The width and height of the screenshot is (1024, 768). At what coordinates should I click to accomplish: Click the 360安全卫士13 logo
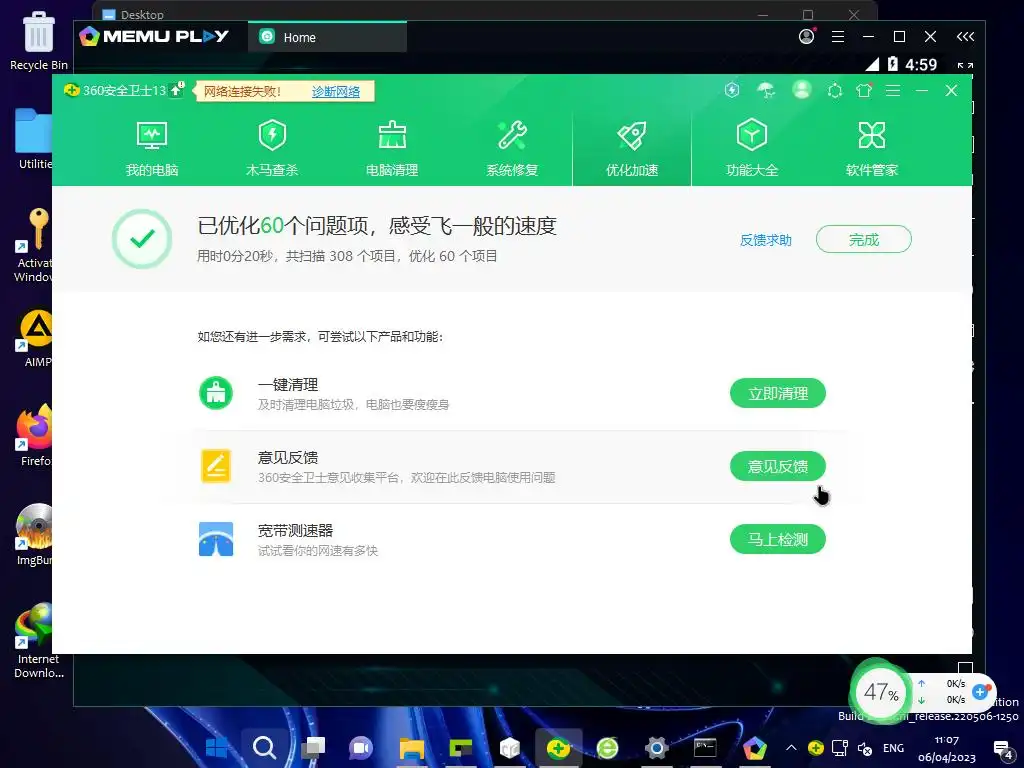coord(116,90)
